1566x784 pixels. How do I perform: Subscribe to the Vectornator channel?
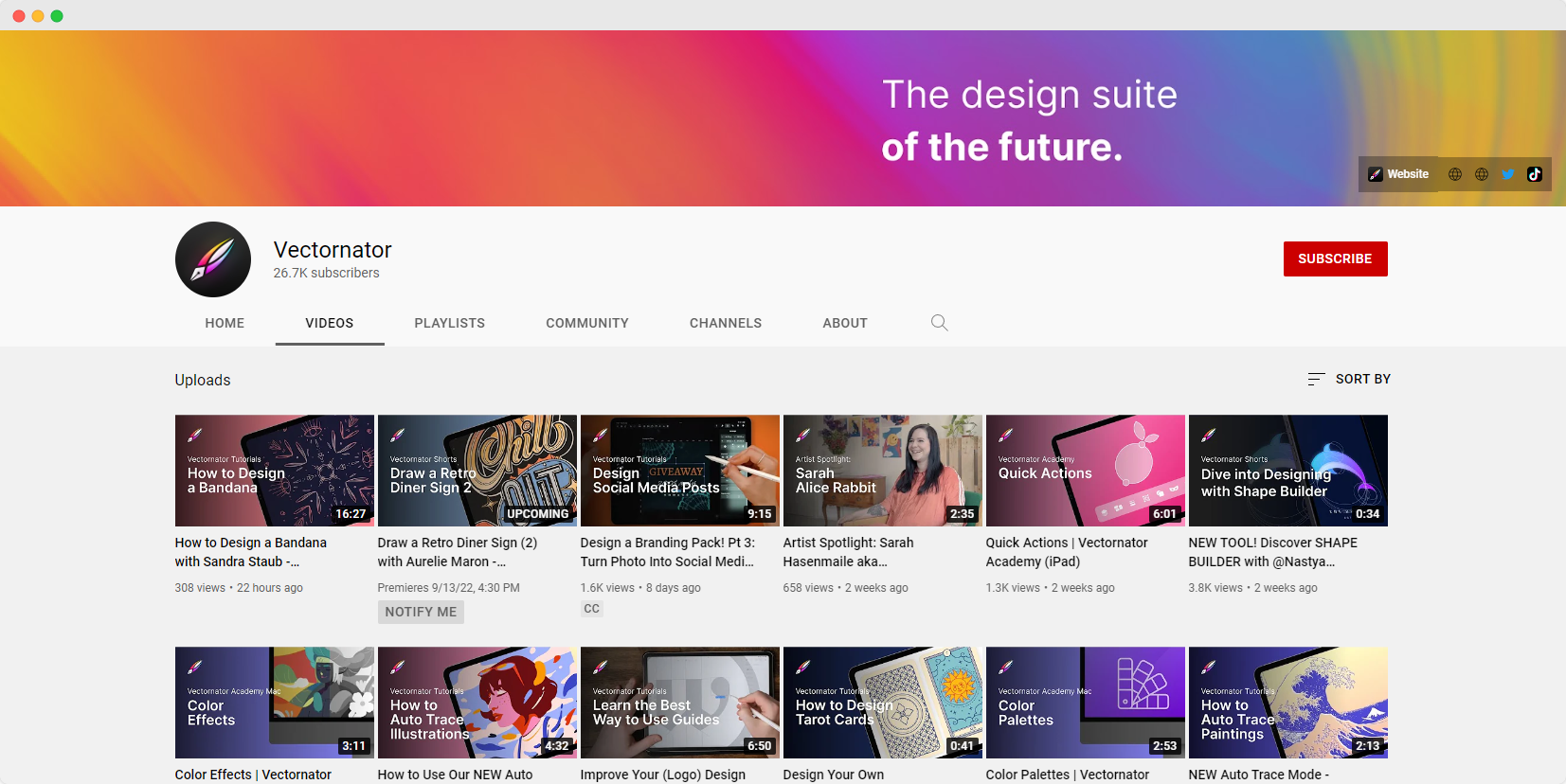point(1335,258)
